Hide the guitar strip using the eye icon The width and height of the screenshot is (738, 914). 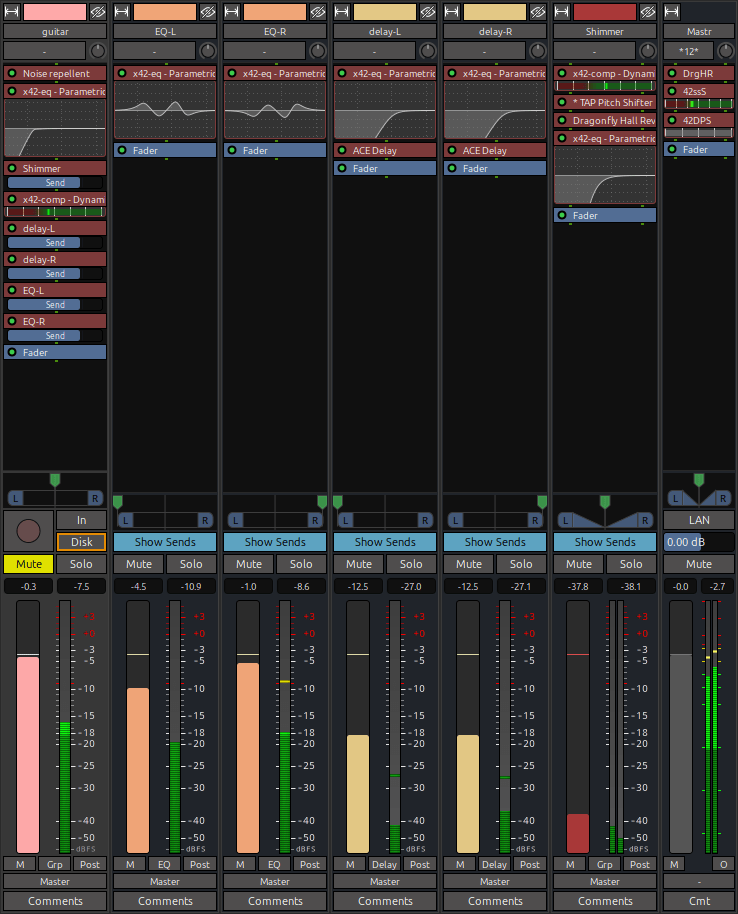click(98, 12)
